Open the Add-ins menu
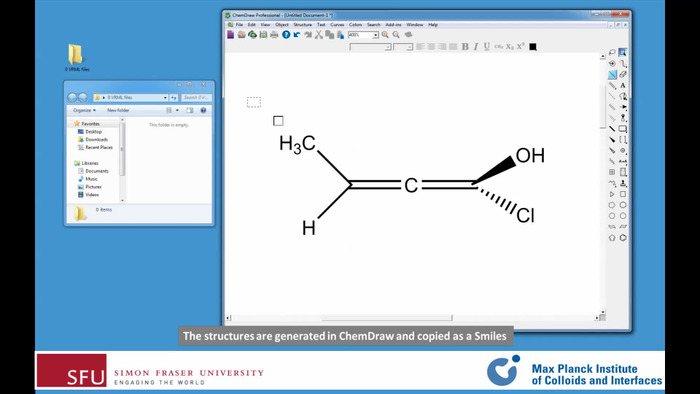700x394 pixels. [x=393, y=25]
